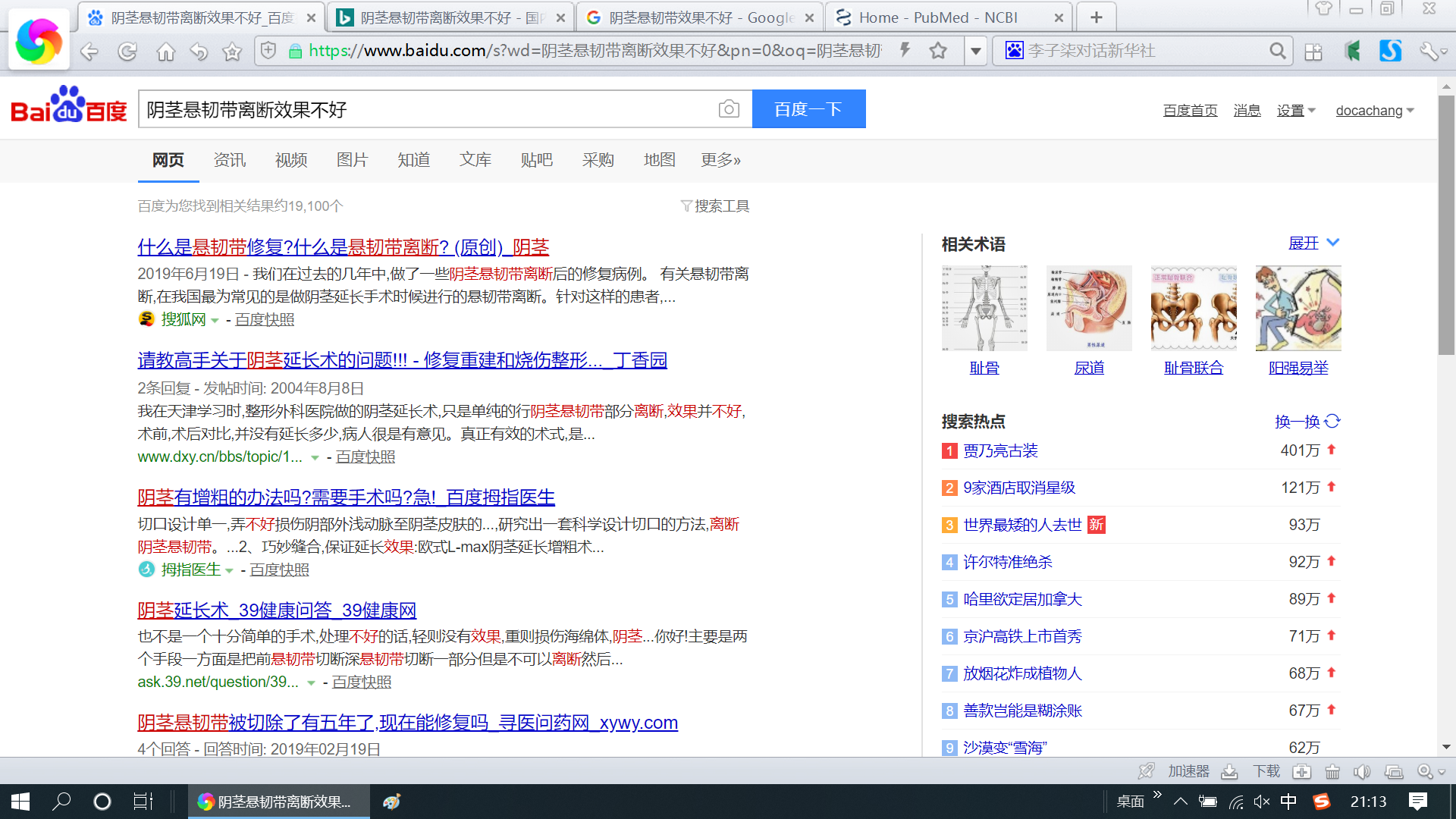The width and height of the screenshot is (1456, 819).
Task: Go to the browser home page icon
Action: point(165,52)
